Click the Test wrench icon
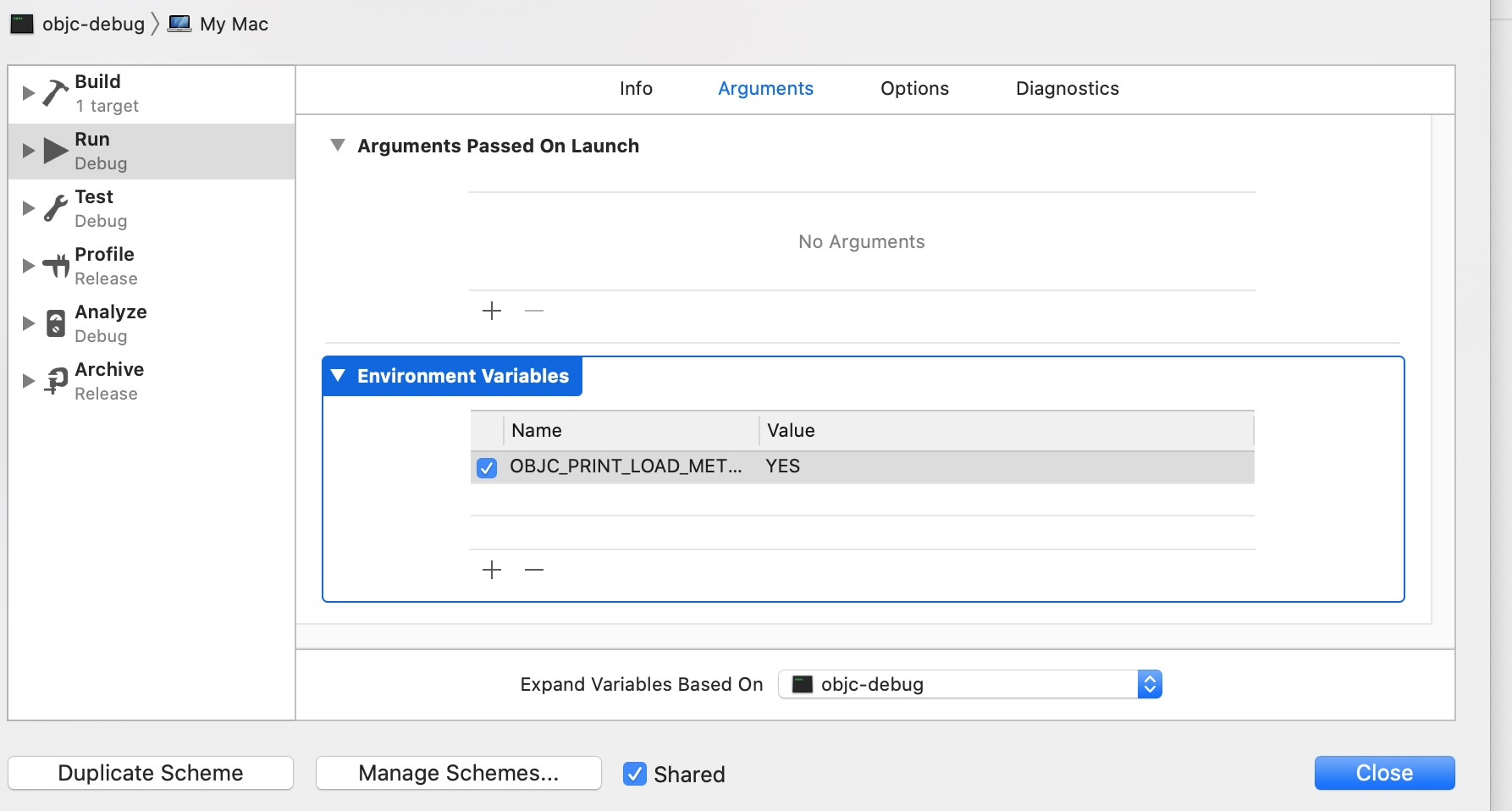Screen dimensions: 1512x811 click(x=56, y=208)
